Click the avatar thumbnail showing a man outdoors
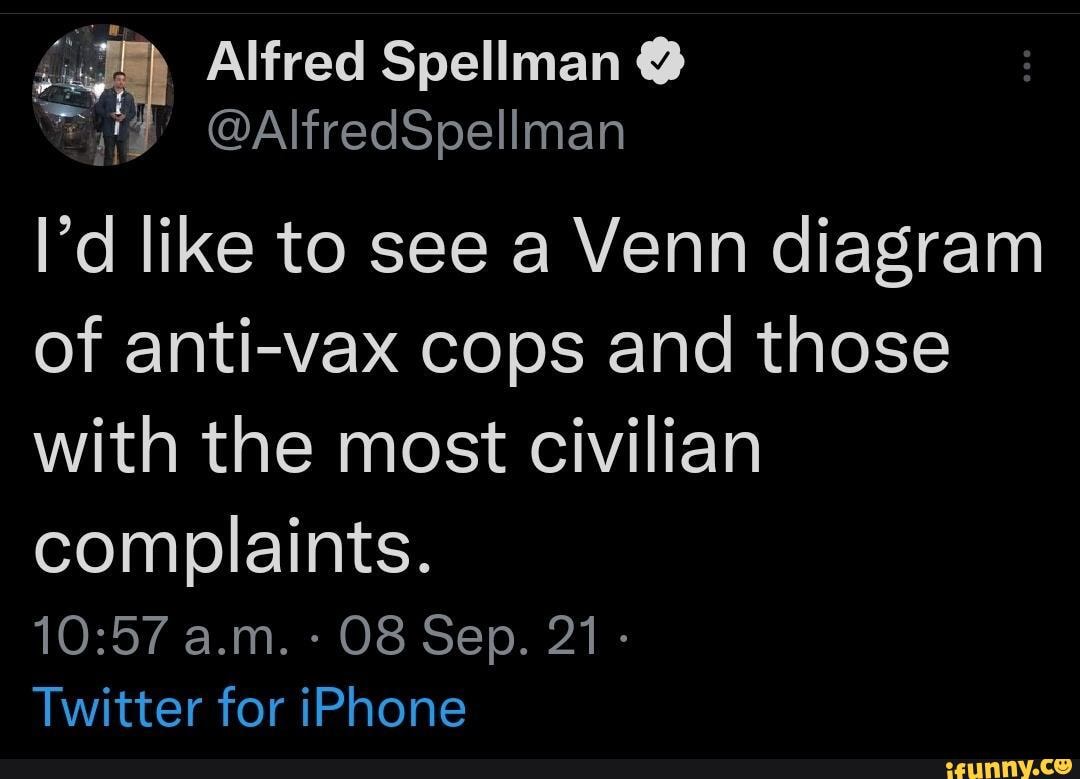Screen dimensions: 1080x779 tap(105, 95)
